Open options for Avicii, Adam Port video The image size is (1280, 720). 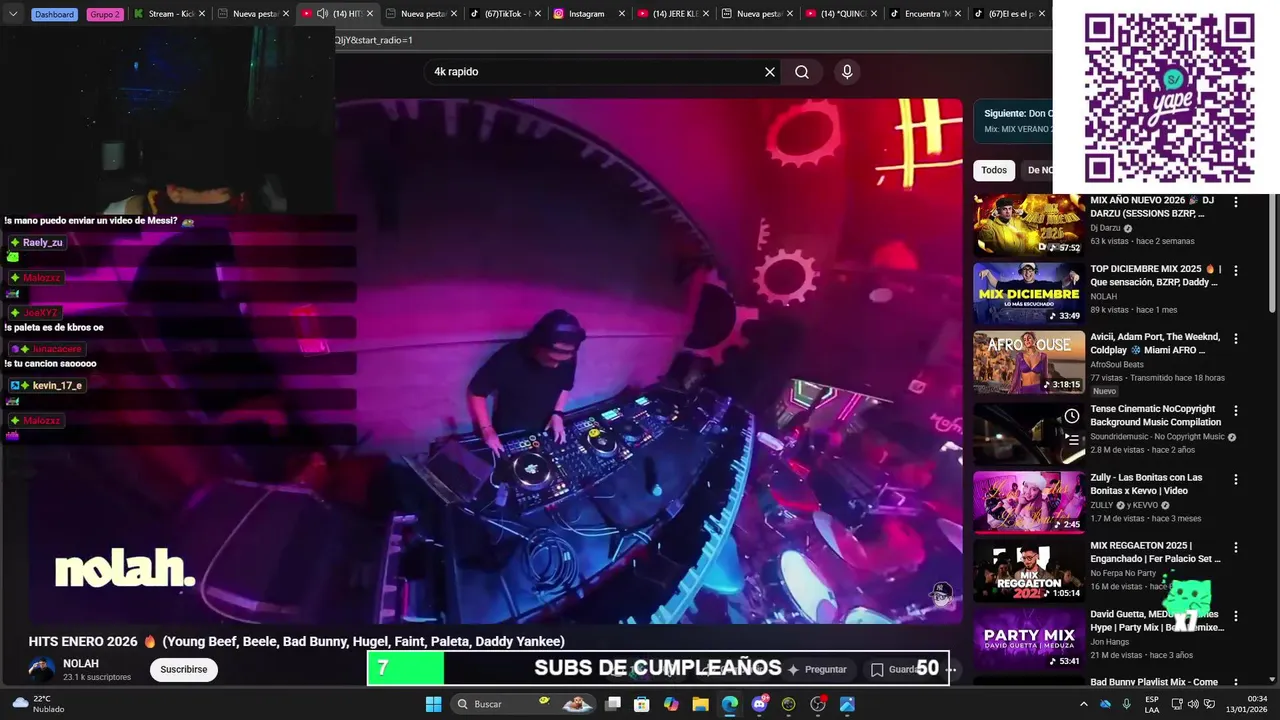coord(1236,339)
